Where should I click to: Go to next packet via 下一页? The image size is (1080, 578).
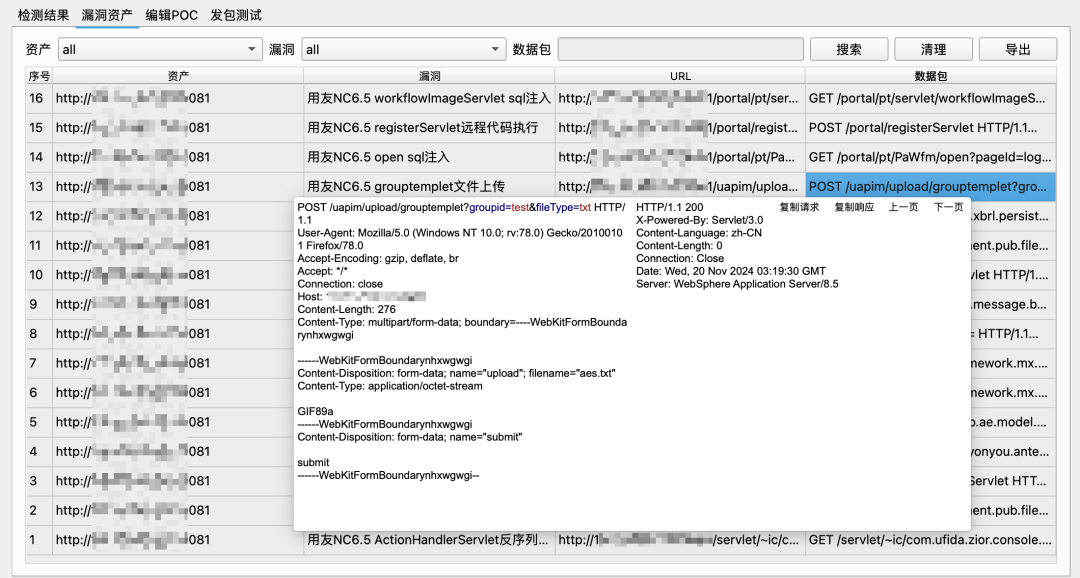click(948, 207)
